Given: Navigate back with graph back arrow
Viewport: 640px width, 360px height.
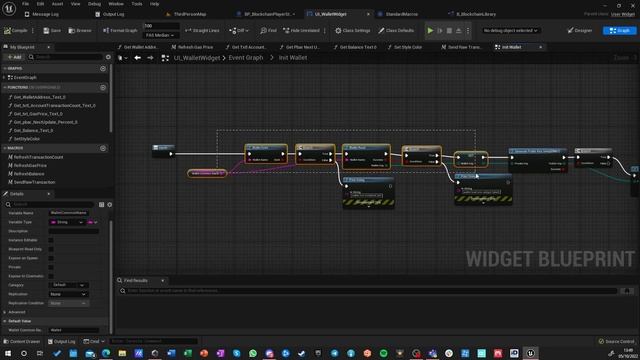Looking at the screenshot, I should tap(138, 58).
